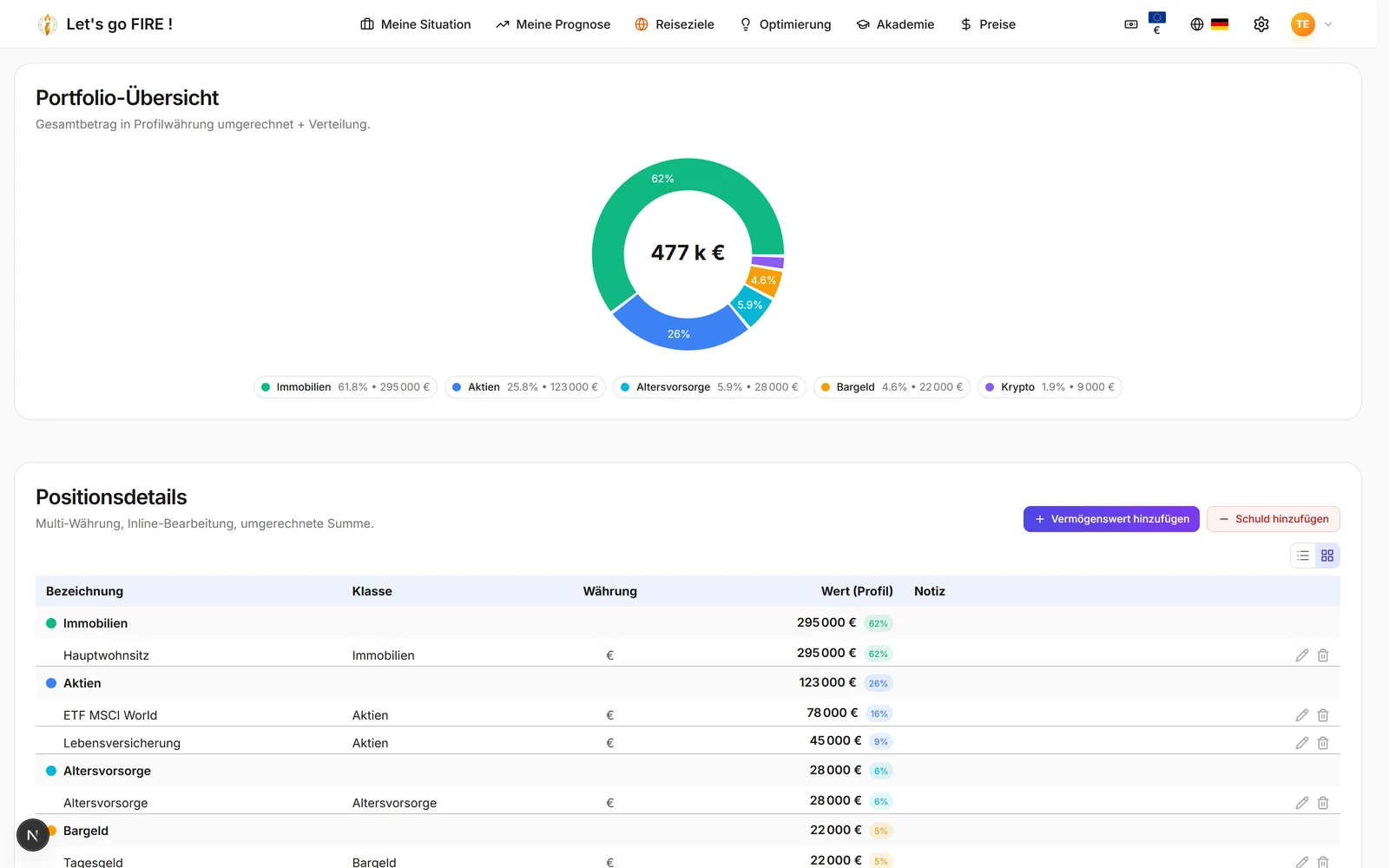Click the Lebensversicherung name cell
This screenshot has width=1389, height=868.
click(122, 743)
